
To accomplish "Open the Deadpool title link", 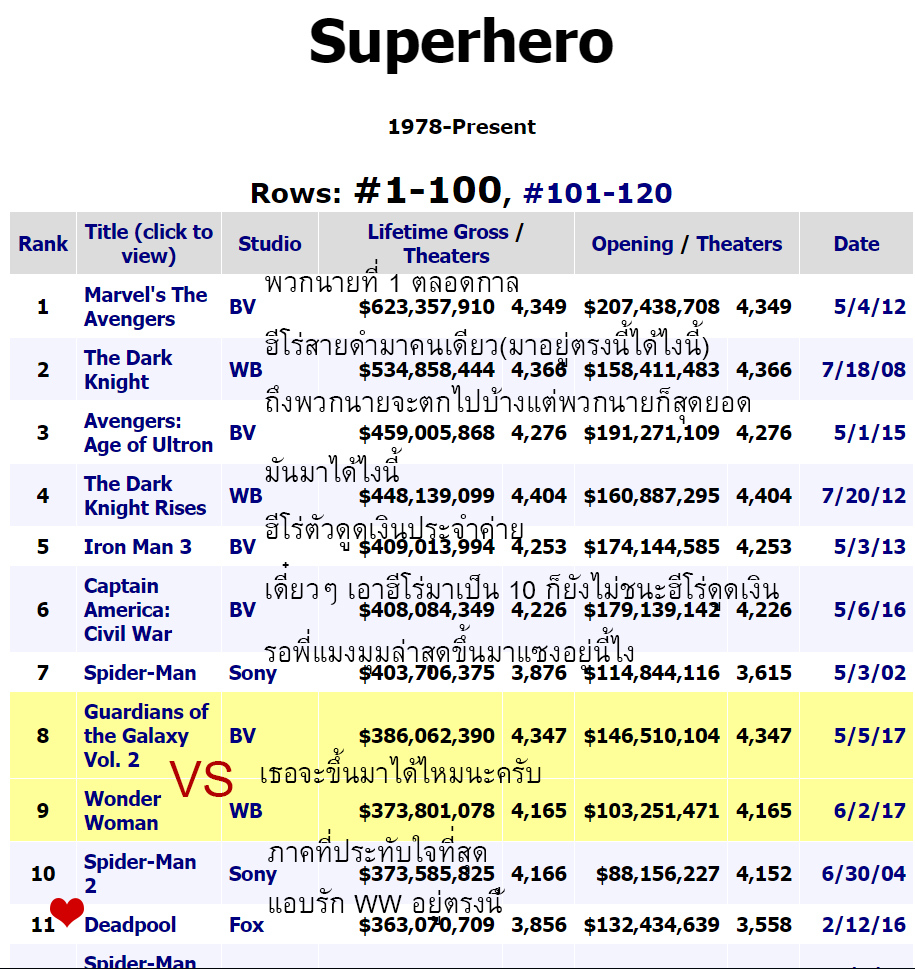I will tap(130, 925).
